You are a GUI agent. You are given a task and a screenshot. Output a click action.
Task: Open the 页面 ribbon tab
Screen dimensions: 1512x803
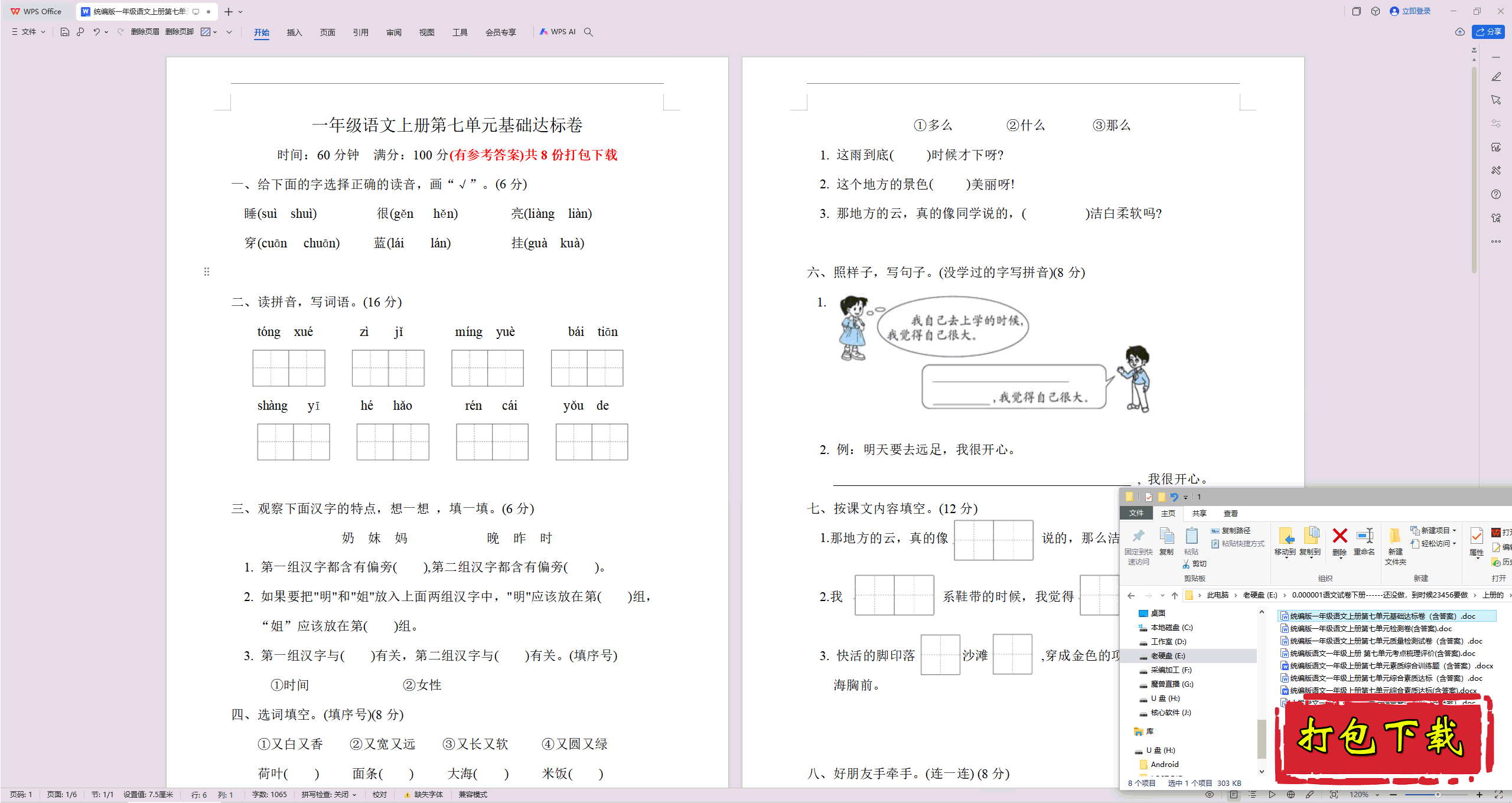coord(327,32)
